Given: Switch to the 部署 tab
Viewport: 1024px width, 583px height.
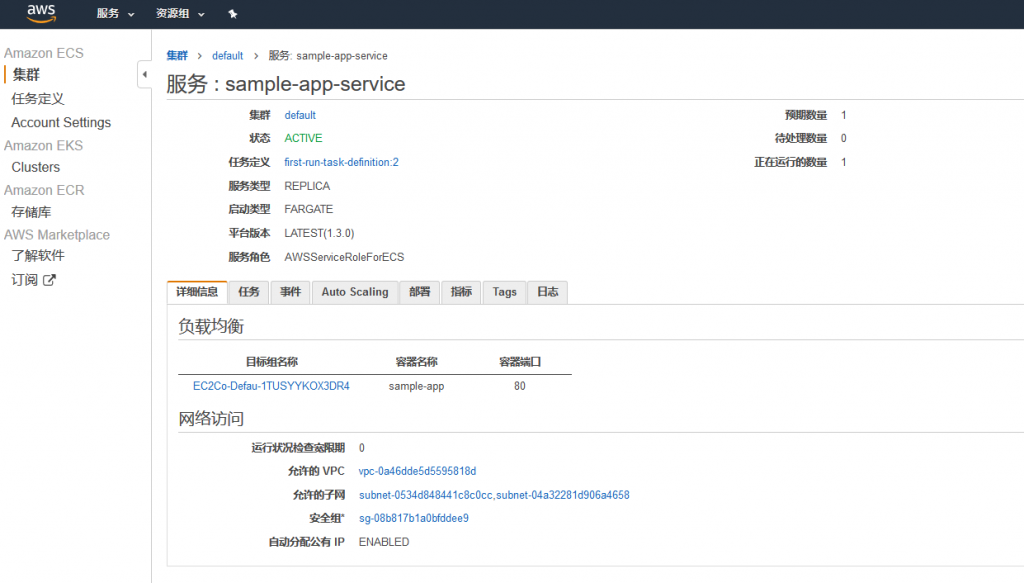Looking at the screenshot, I should click(x=420, y=292).
